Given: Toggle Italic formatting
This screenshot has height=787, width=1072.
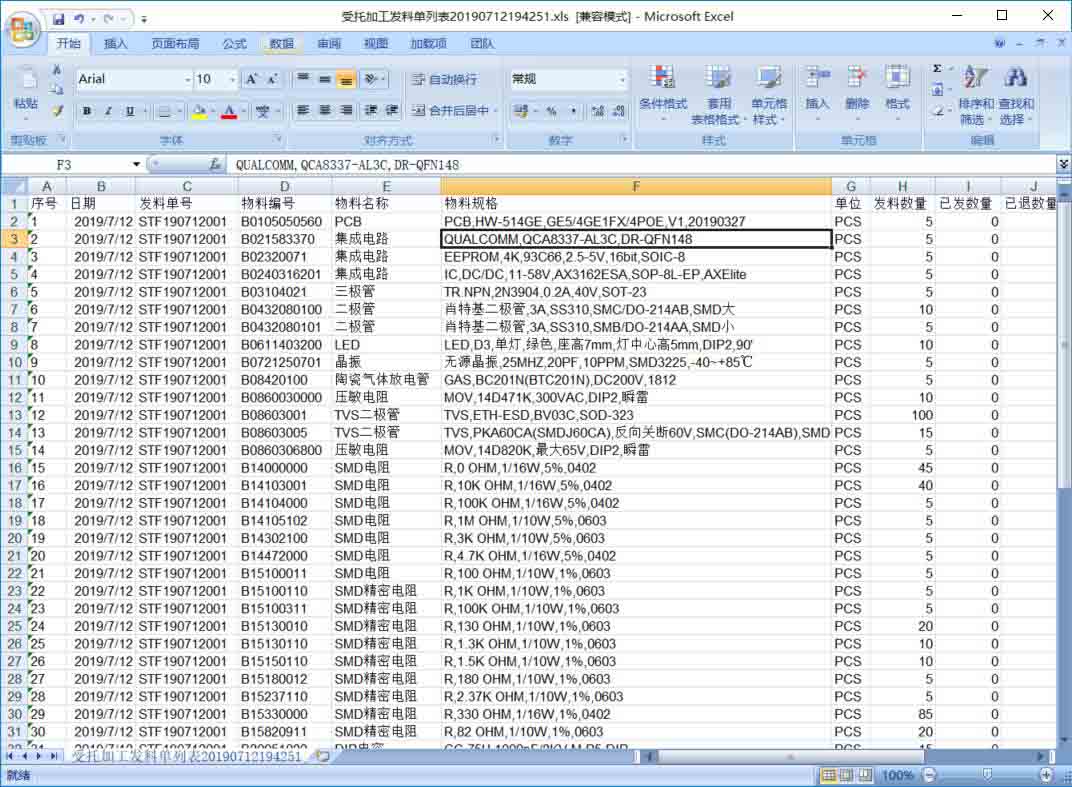Looking at the screenshot, I should click(108, 111).
